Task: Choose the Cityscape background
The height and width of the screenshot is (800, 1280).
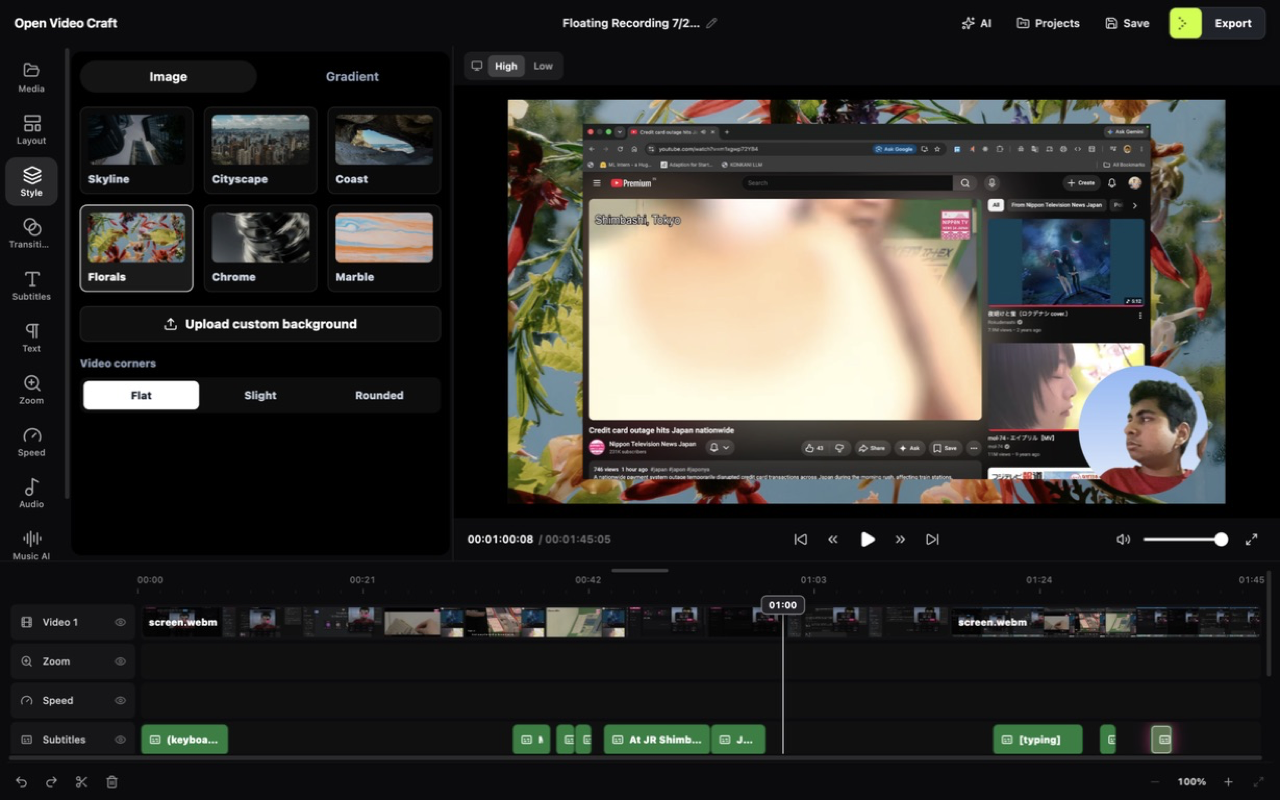Action: (x=260, y=150)
